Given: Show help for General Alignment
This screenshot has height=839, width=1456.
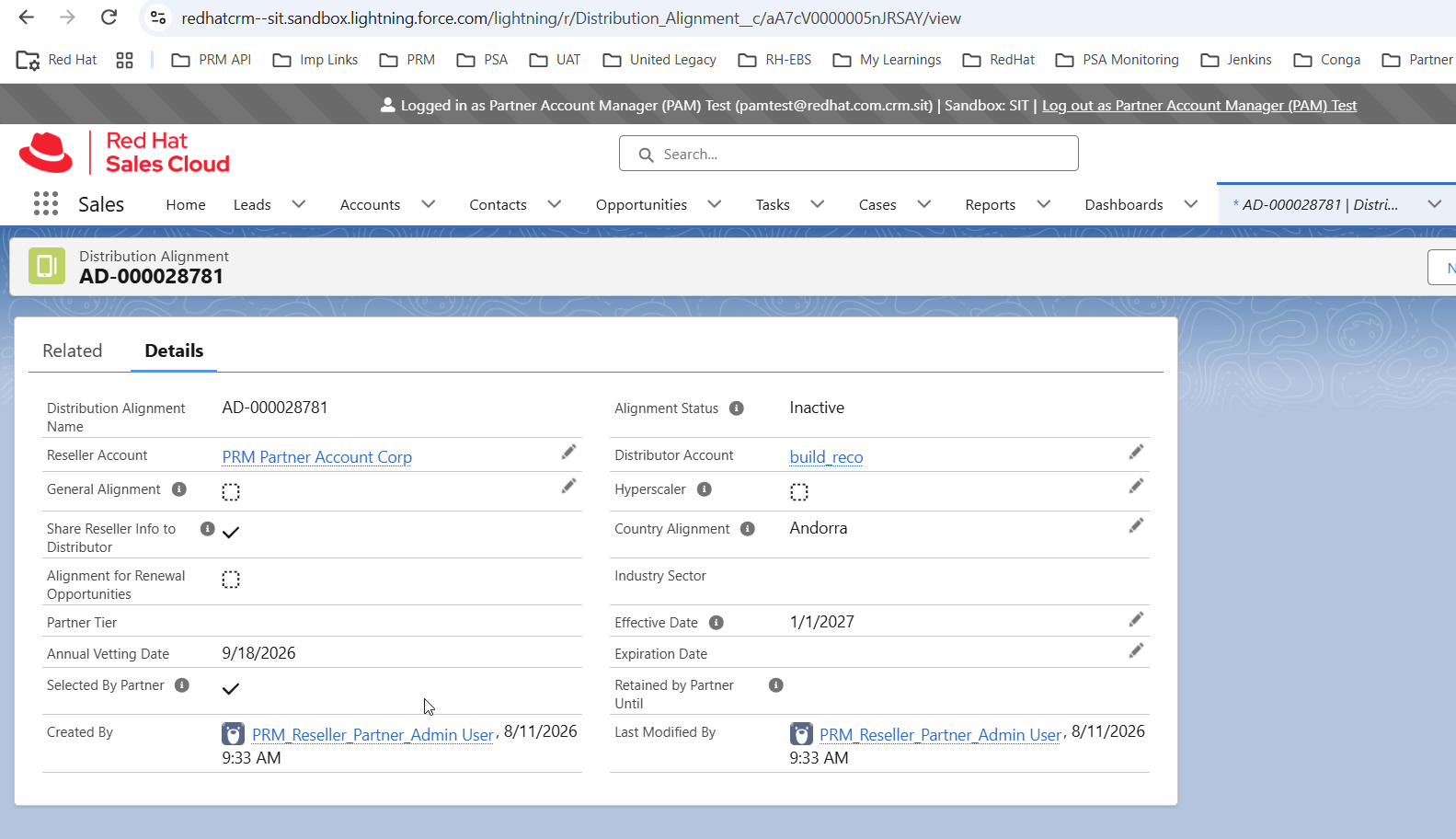Looking at the screenshot, I should (179, 489).
